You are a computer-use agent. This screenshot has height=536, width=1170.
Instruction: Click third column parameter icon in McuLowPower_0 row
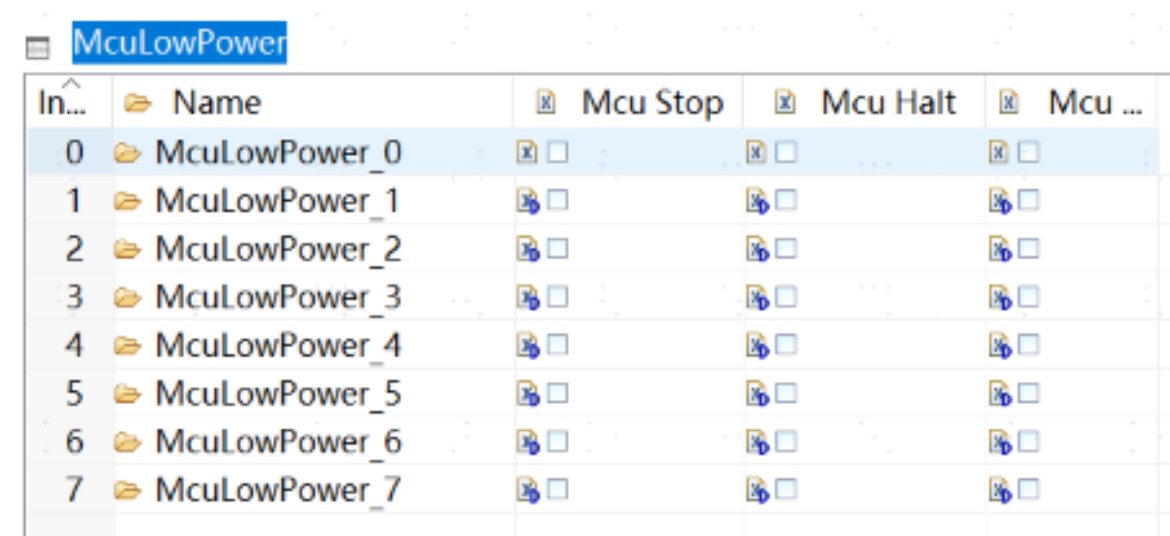1000,152
